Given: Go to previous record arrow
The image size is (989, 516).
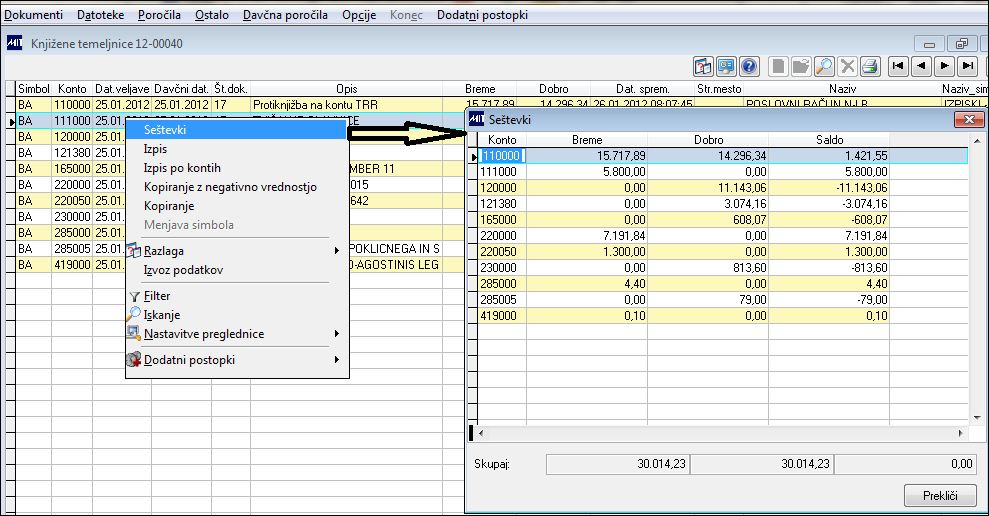Looking at the screenshot, I should 921,66.
